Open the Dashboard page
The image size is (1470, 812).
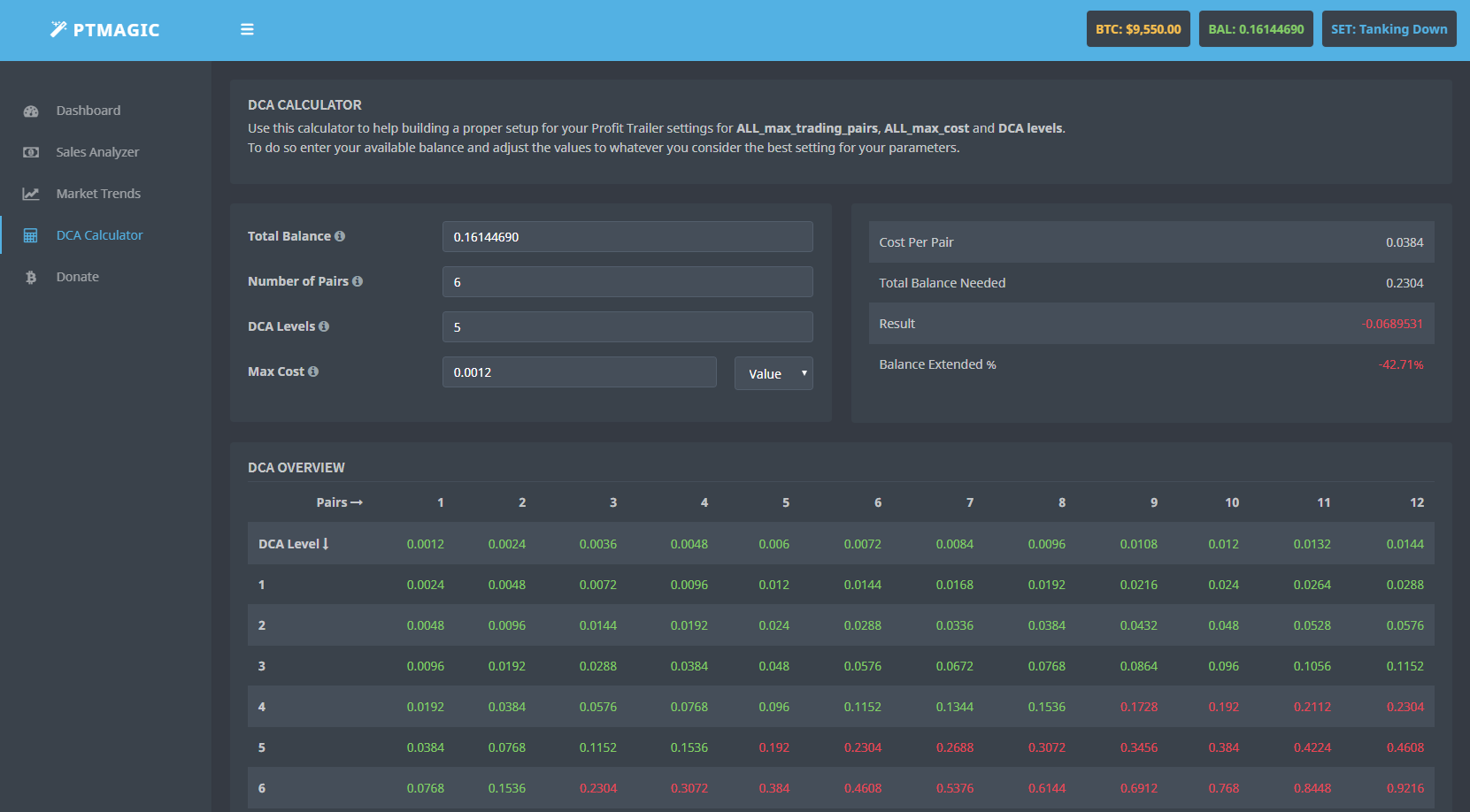coord(89,111)
